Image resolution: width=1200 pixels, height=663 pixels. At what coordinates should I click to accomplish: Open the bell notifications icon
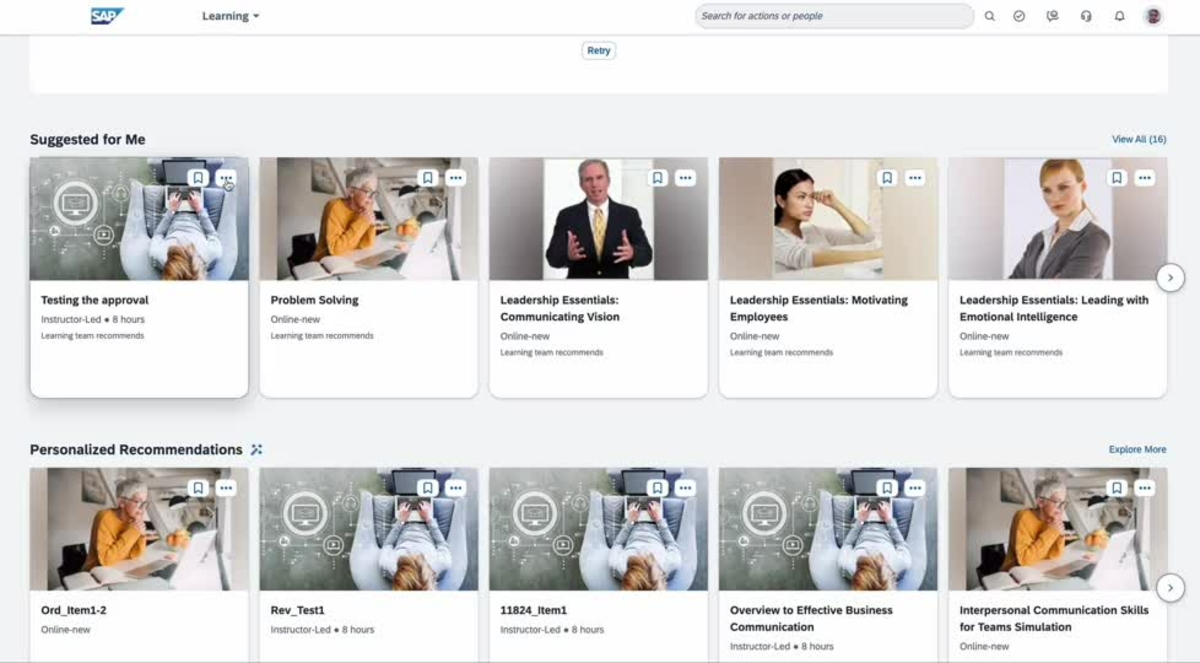[1119, 16]
